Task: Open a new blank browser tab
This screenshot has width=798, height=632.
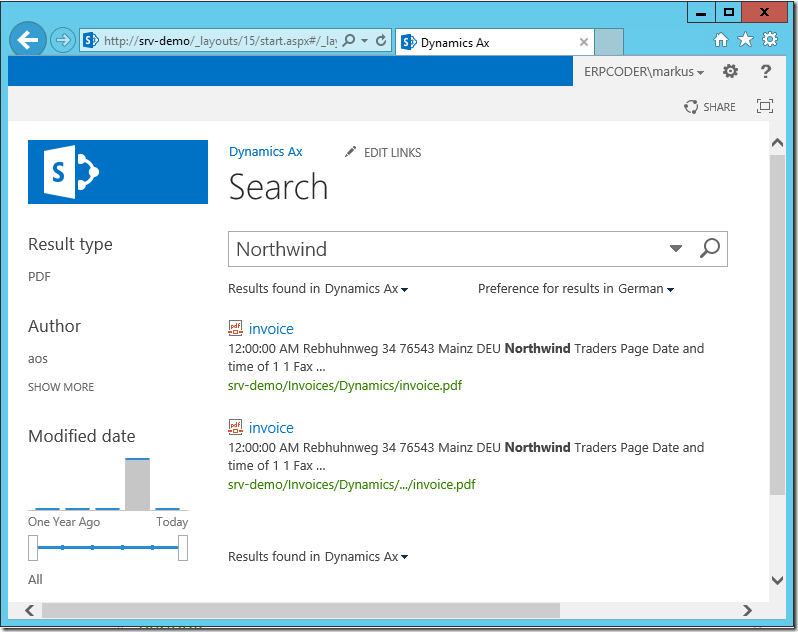Action: 609,42
